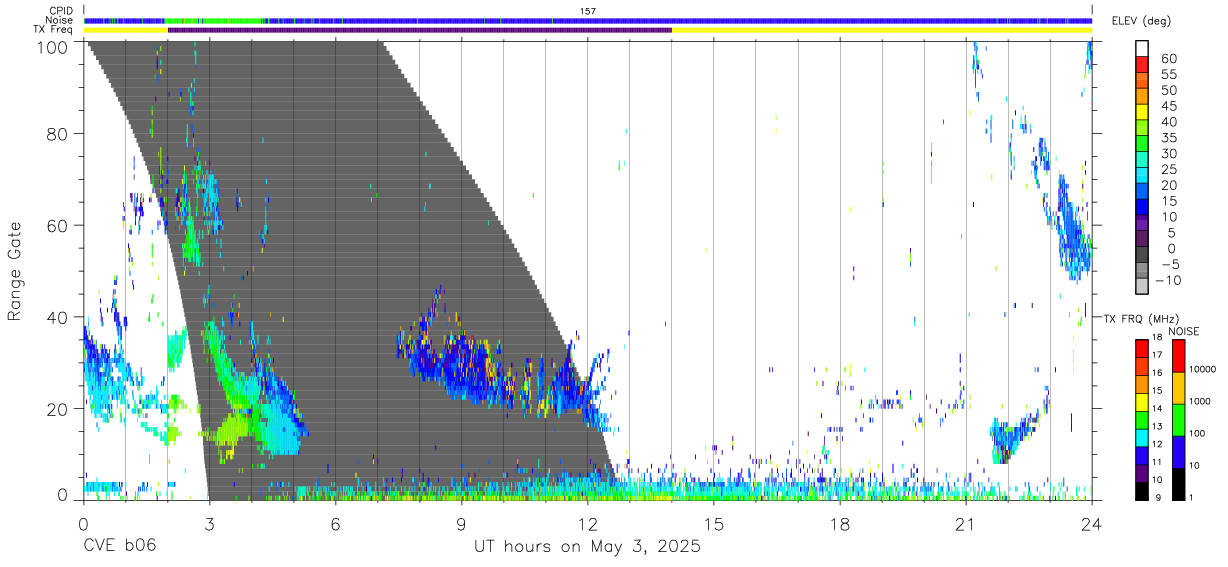Click the 1000 label on the NOISE scale
Screen dimensions: 1228x567
coord(1200,402)
